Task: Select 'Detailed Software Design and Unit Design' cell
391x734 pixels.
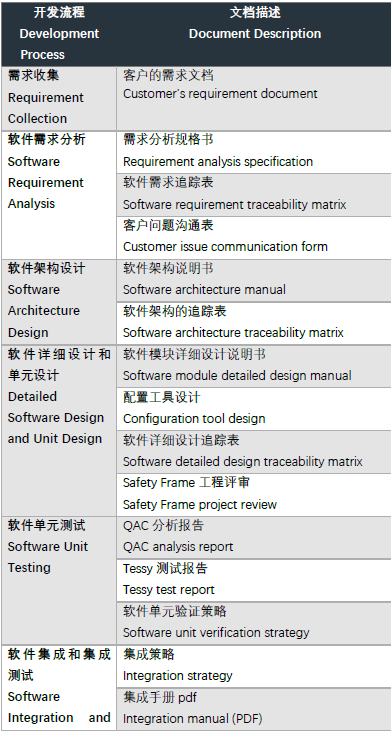Action: [x=59, y=431]
